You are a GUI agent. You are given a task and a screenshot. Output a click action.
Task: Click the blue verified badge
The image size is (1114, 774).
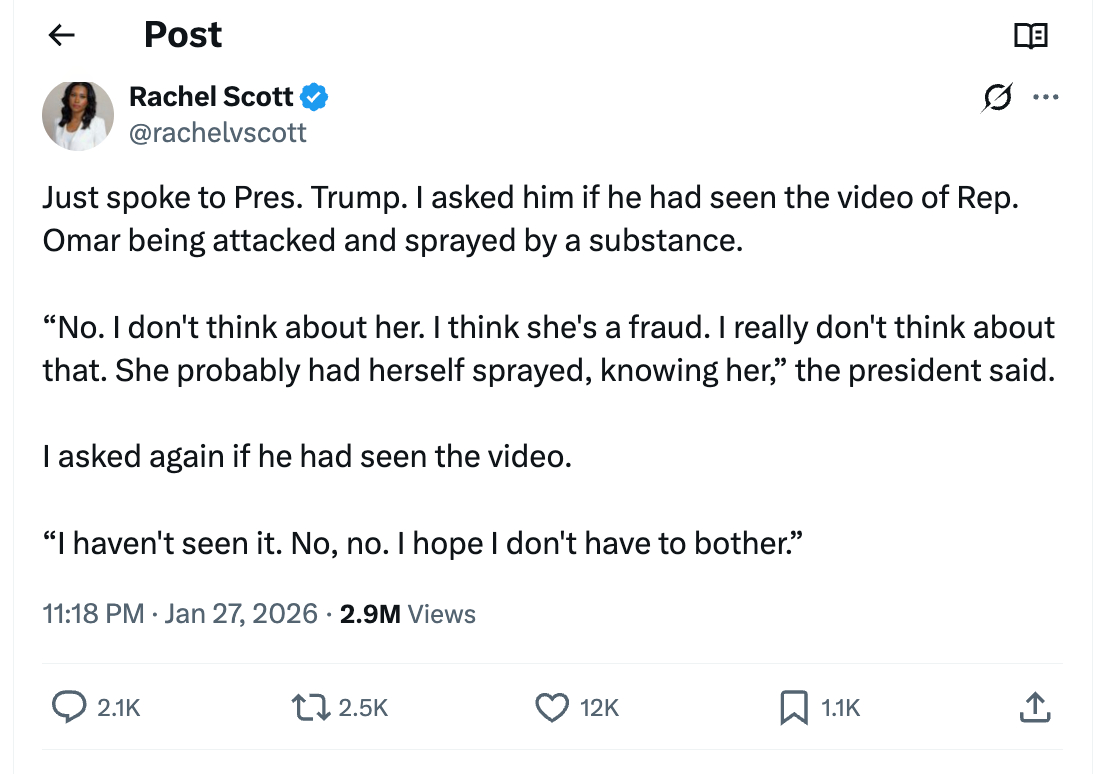click(315, 97)
